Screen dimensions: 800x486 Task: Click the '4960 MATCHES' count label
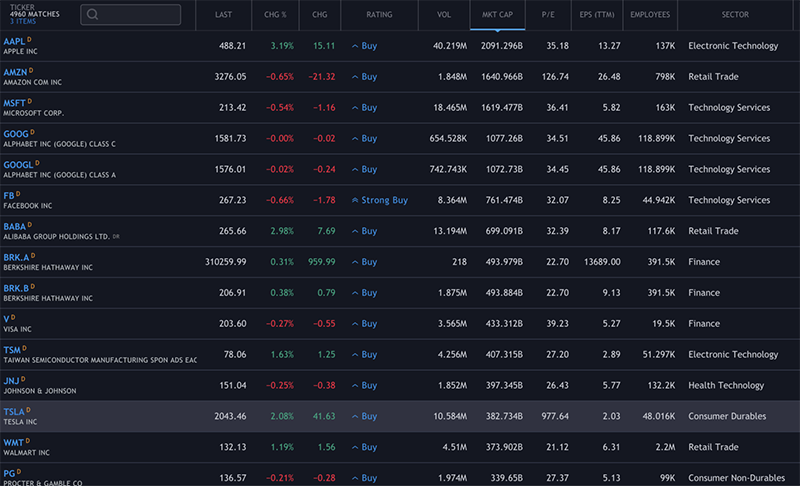click(35, 14)
